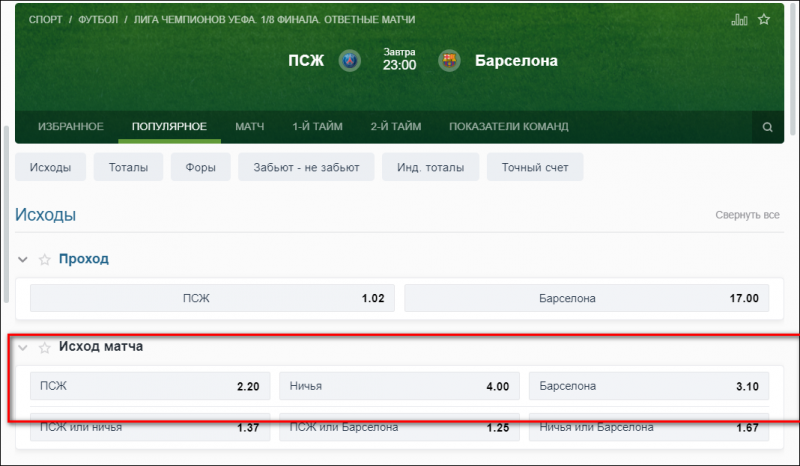The width and height of the screenshot is (800, 466).
Task: Click the Исход матча section title
Action: [x=101, y=347]
